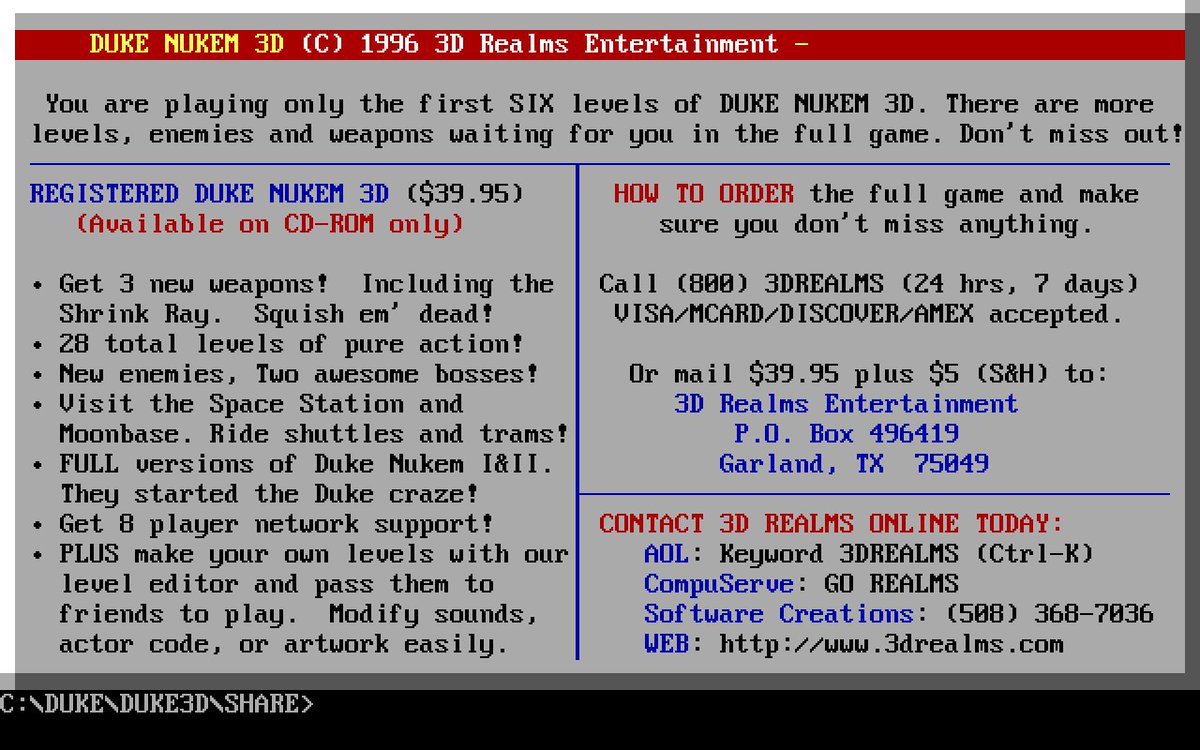This screenshot has height=750, width=1200.
Task: Click blue '3D Realms Entertainment' address line
Action: point(846,404)
